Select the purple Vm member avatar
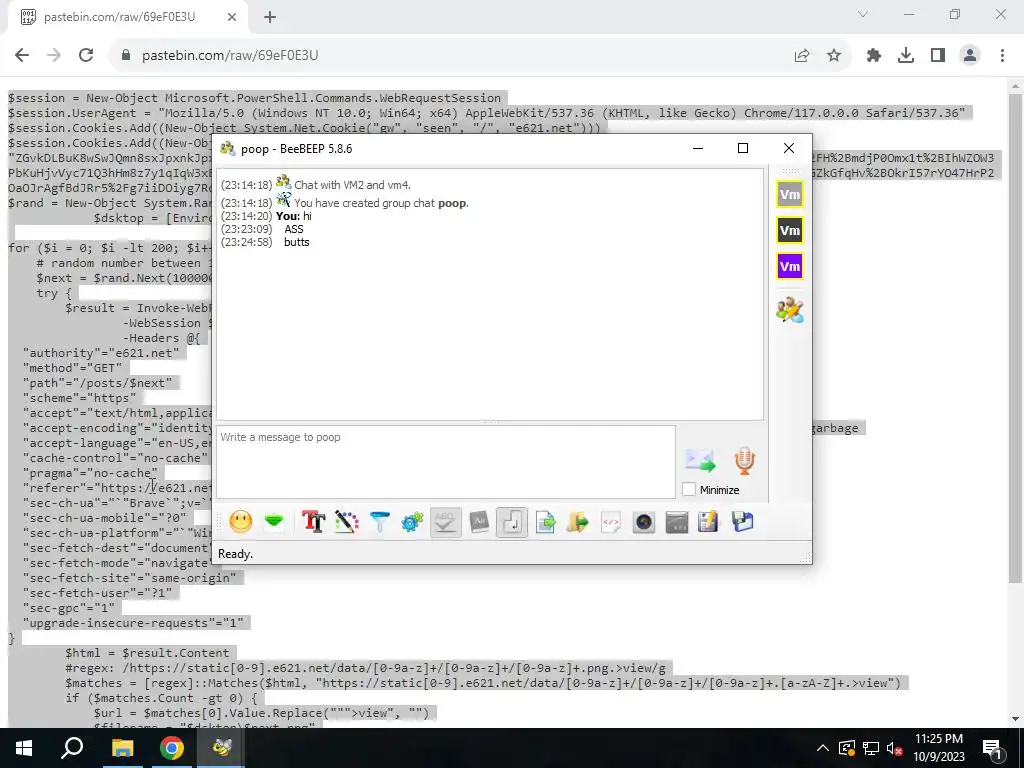 coord(790,266)
